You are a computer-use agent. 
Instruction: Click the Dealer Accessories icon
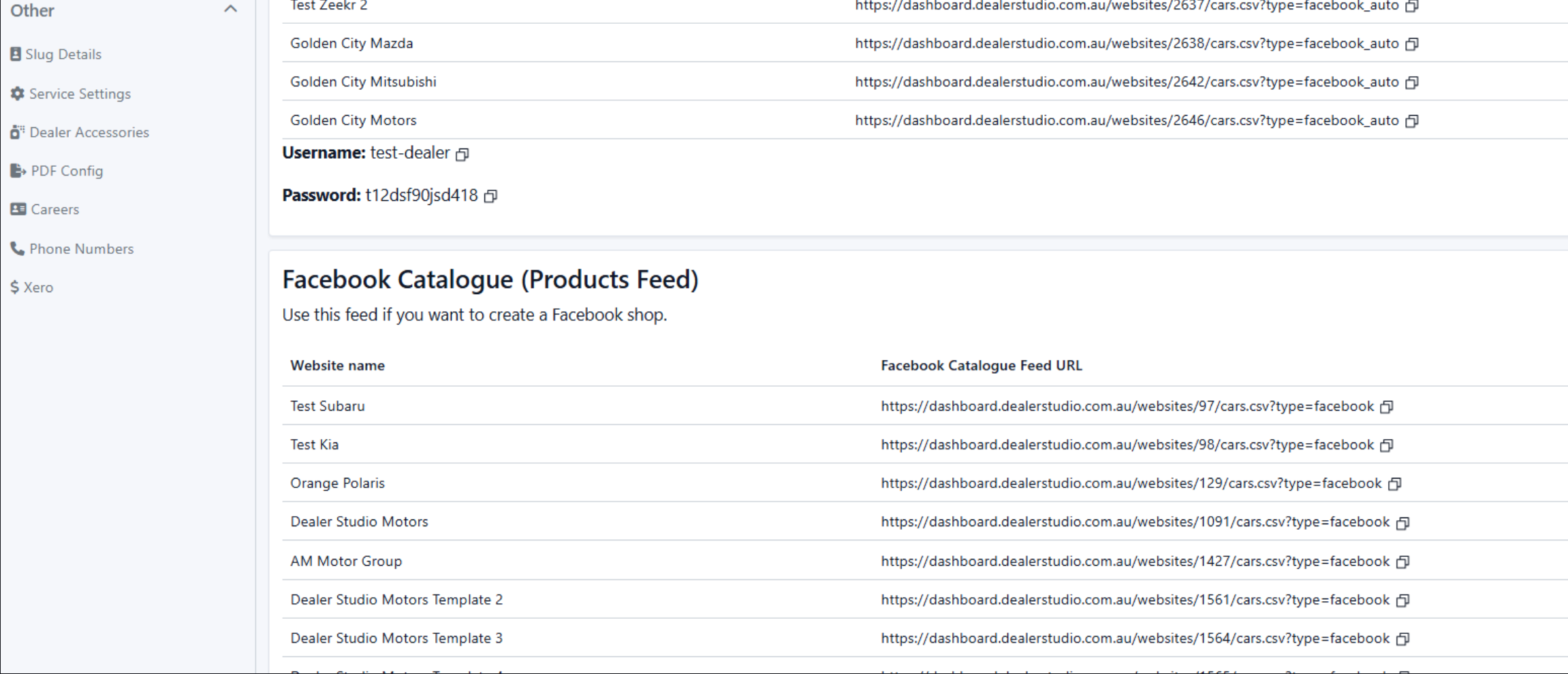pos(18,131)
